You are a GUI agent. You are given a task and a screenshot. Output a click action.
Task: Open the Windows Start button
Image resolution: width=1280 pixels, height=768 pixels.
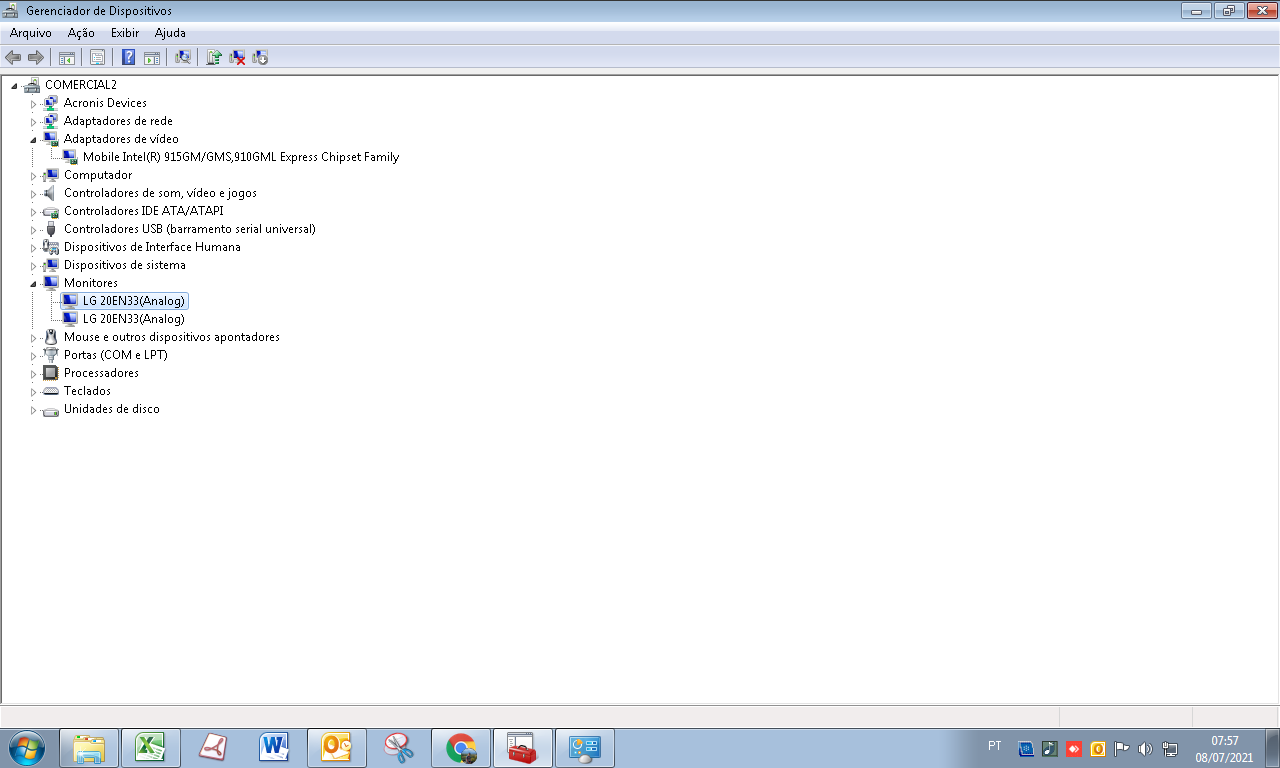pyautogui.click(x=27, y=748)
